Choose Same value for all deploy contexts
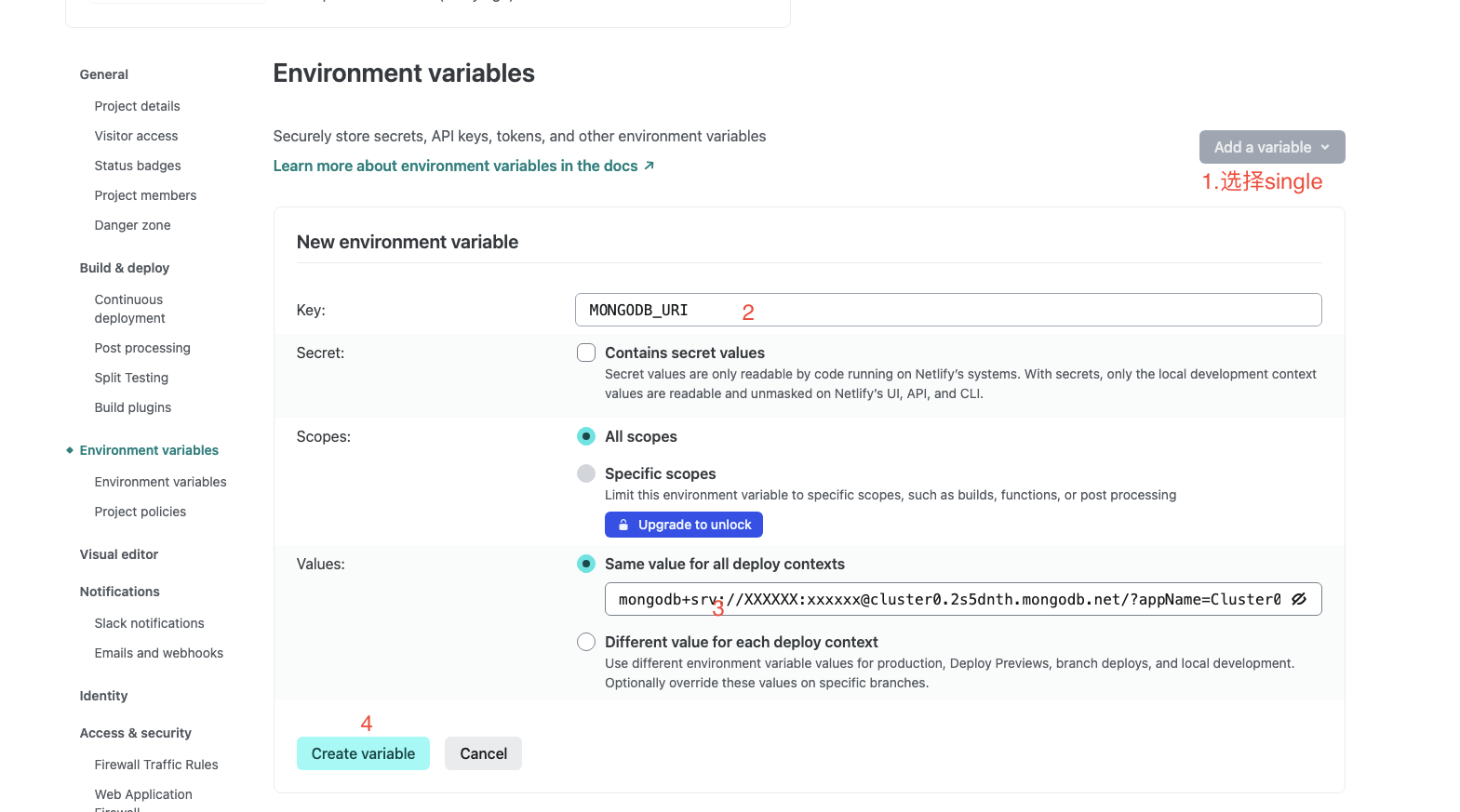Screen dimensions: 1460x812 [x=586, y=564]
